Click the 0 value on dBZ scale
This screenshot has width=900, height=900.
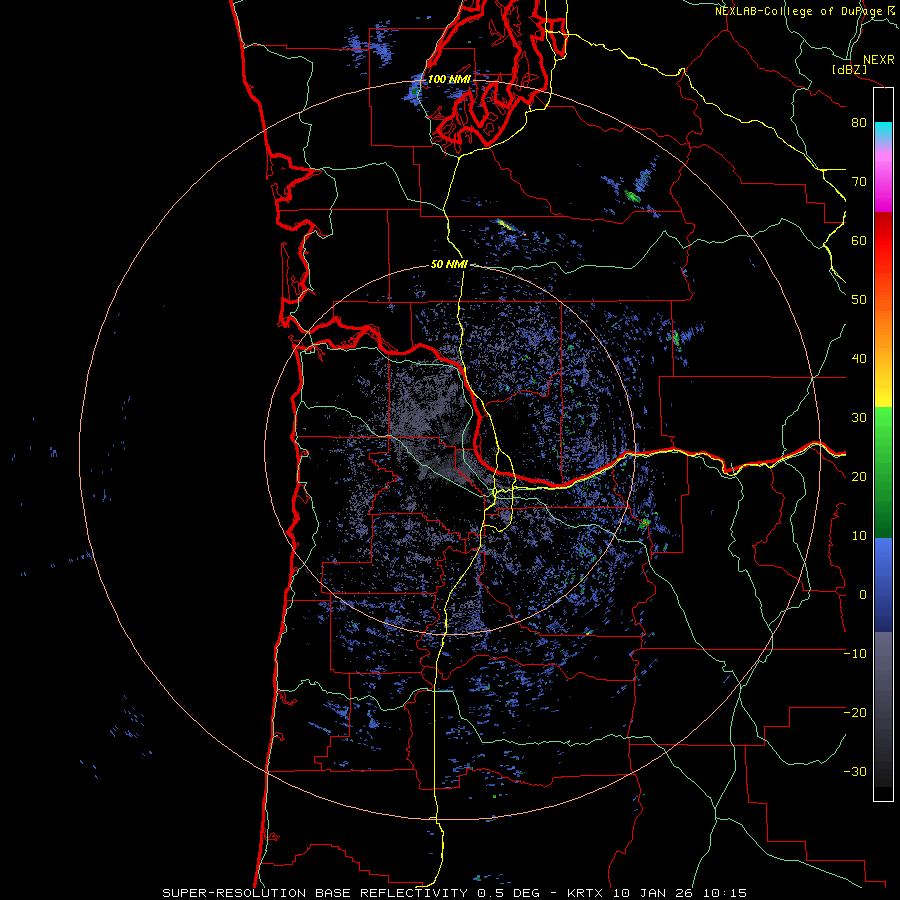point(863,595)
